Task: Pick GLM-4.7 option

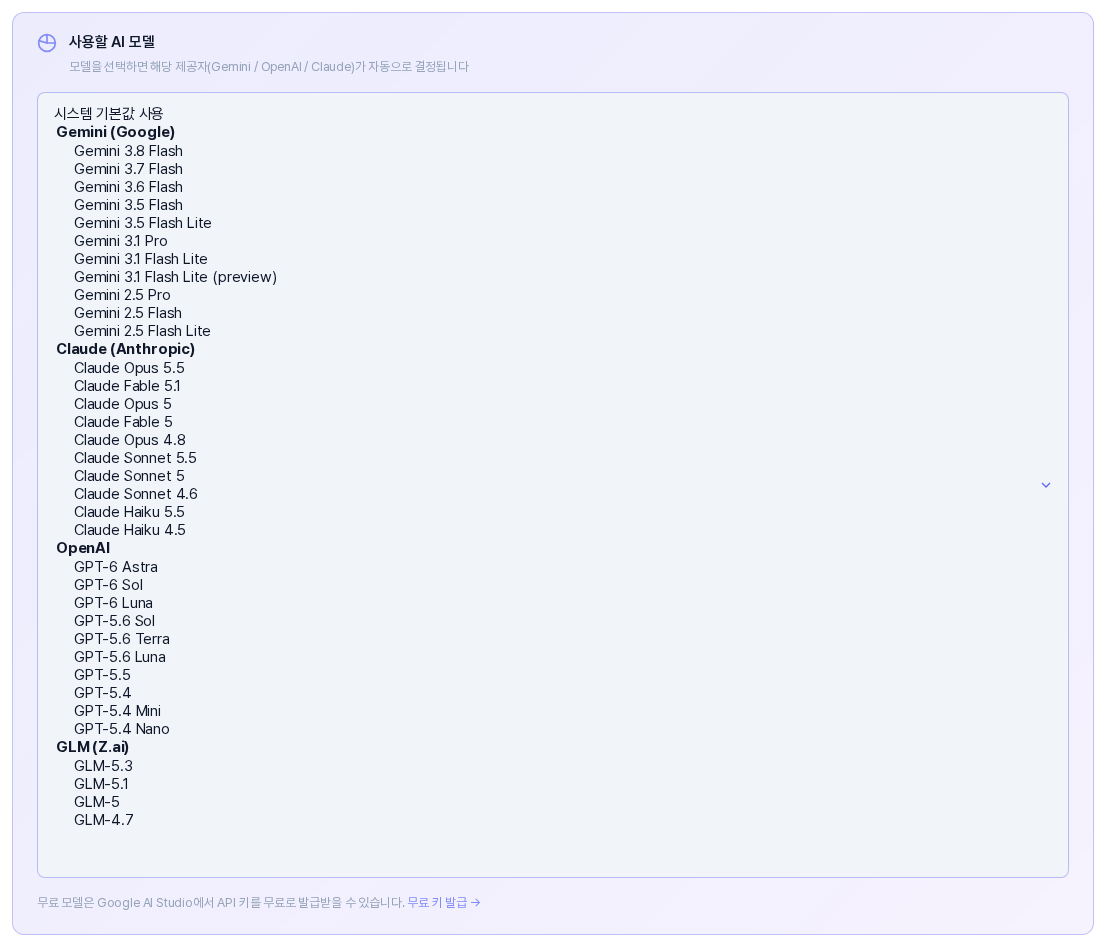Action: click(104, 820)
